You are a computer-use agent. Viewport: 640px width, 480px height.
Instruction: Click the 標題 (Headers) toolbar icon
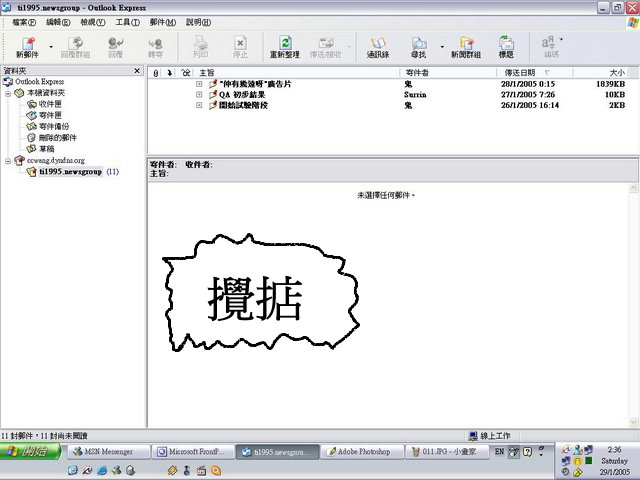[x=507, y=46]
